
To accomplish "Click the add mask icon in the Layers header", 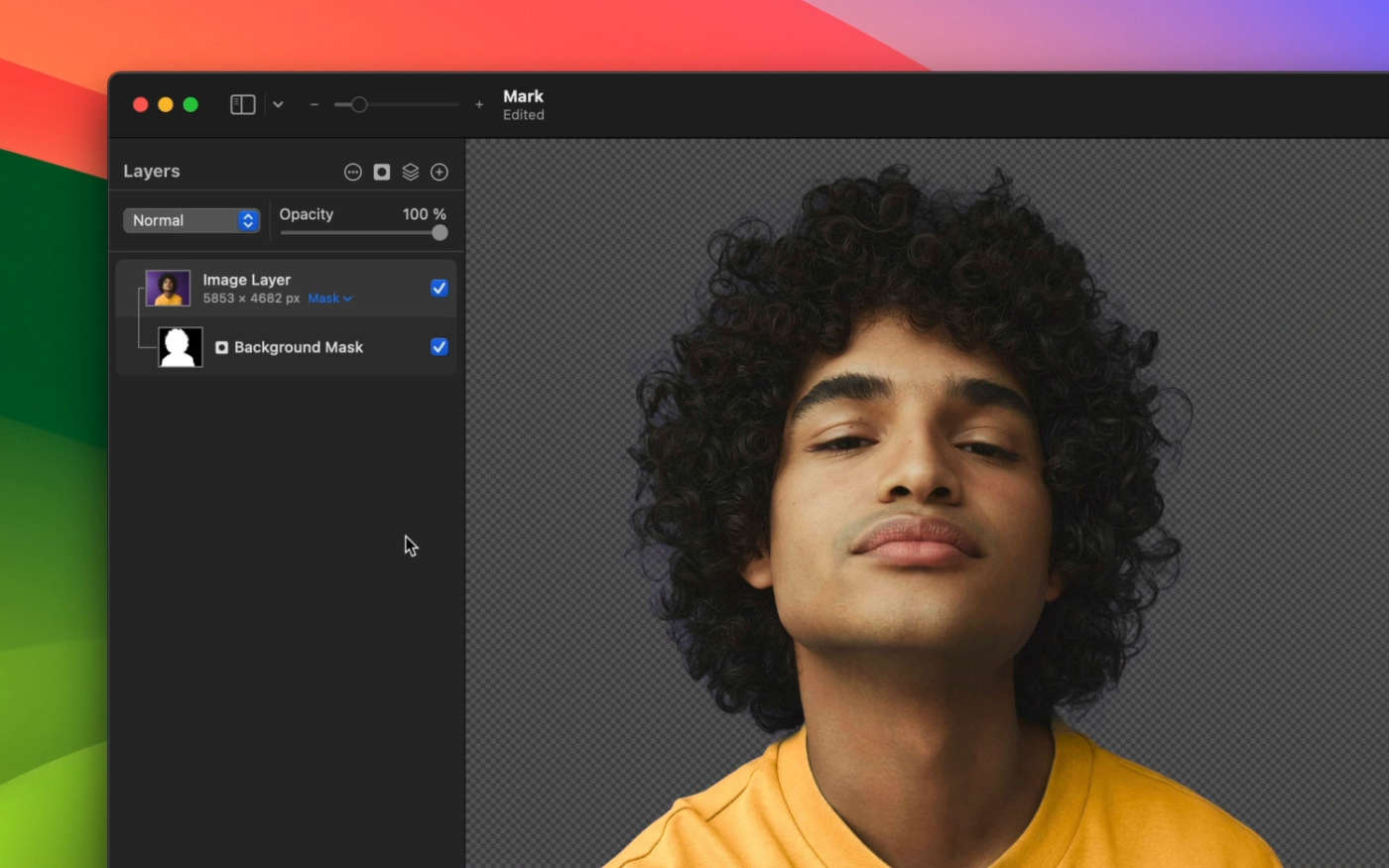I will 381,172.
